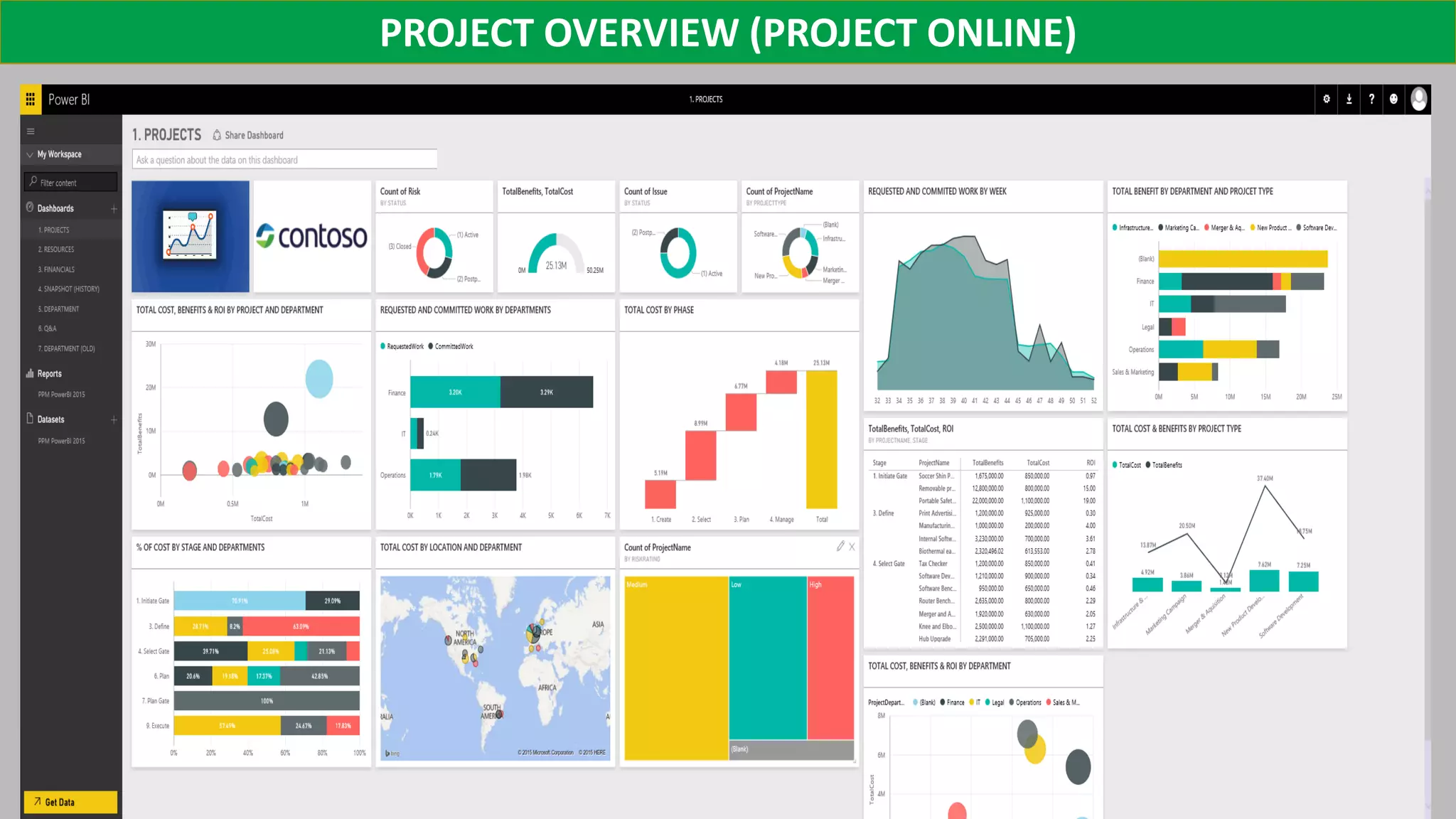The image size is (1456, 819).
Task: Collapse the My Workspace section
Action: tap(30, 154)
